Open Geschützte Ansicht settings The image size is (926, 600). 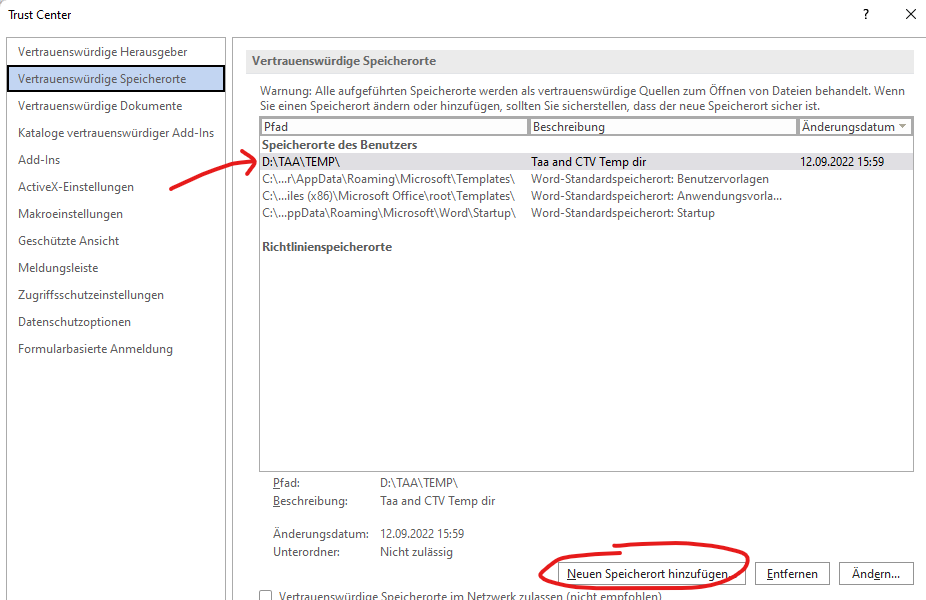pos(68,240)
